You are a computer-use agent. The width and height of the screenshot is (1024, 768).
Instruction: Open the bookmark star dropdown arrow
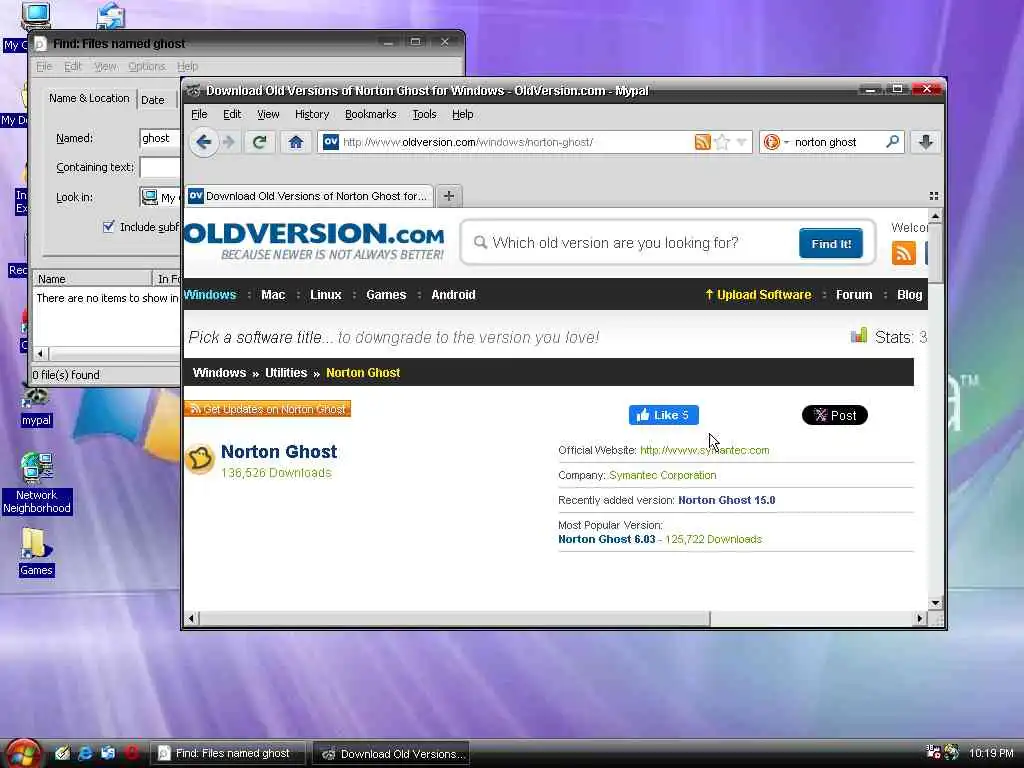(x=741, y=142)
